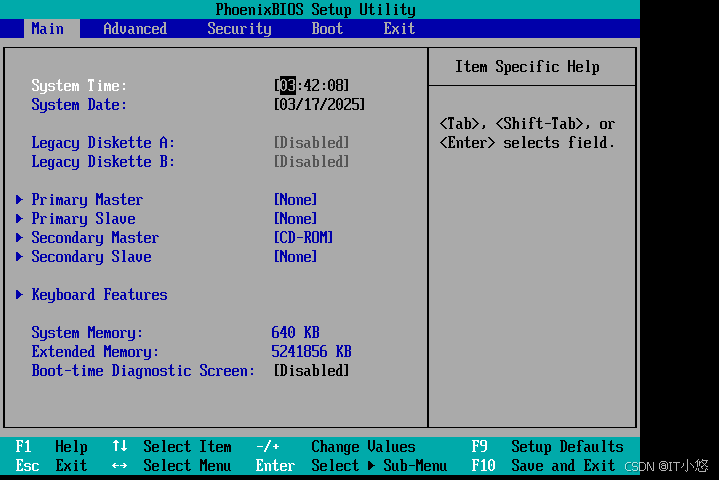Select the System Time label
This screenshot has height=480, width=719.
tap(79, 86)
